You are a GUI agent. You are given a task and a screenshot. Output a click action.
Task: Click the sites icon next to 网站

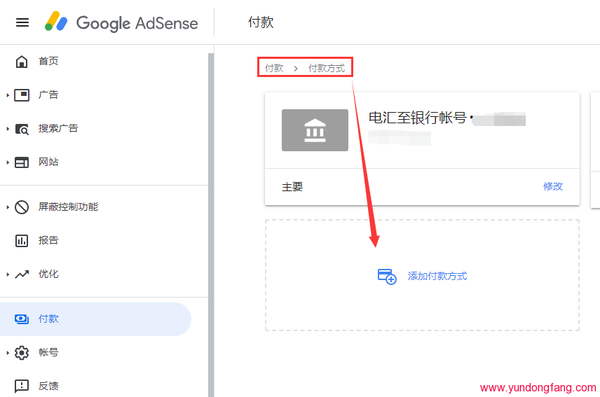21,162
